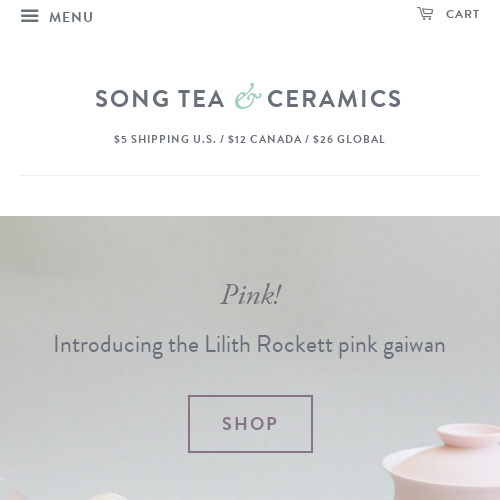Click the green ampersand logo glyph

tap(248, 97)
